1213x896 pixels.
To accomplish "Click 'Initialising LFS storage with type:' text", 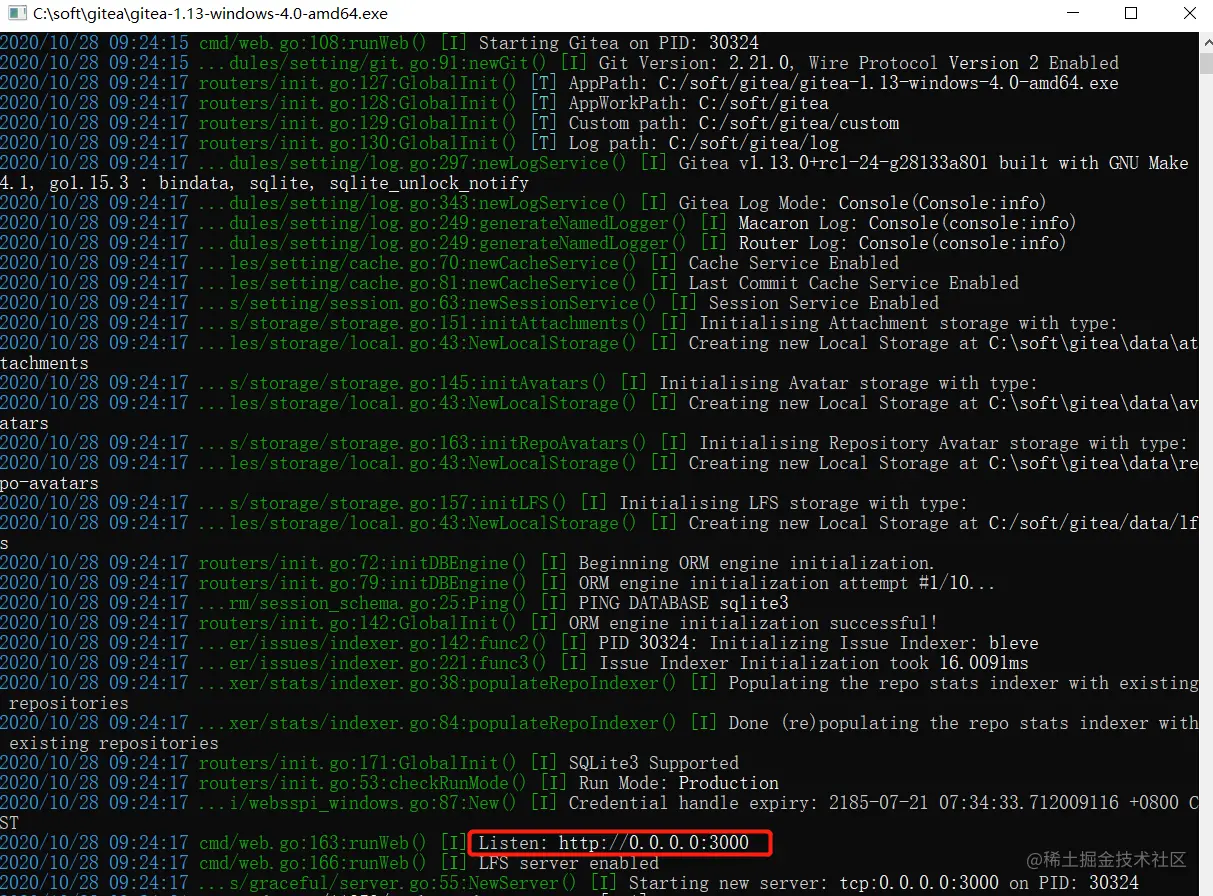I will pos(793,503).
